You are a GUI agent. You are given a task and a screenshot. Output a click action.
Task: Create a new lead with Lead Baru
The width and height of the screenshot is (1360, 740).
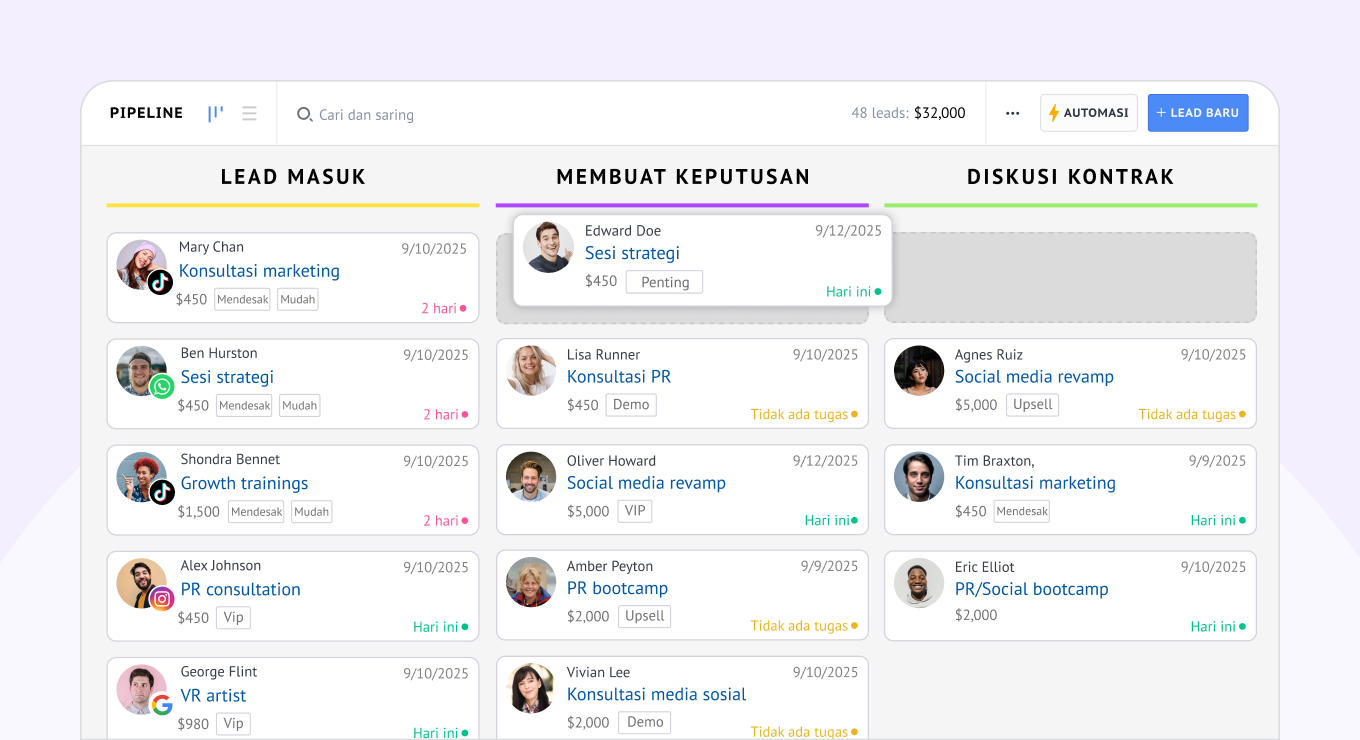click(x=1197, y=113)
